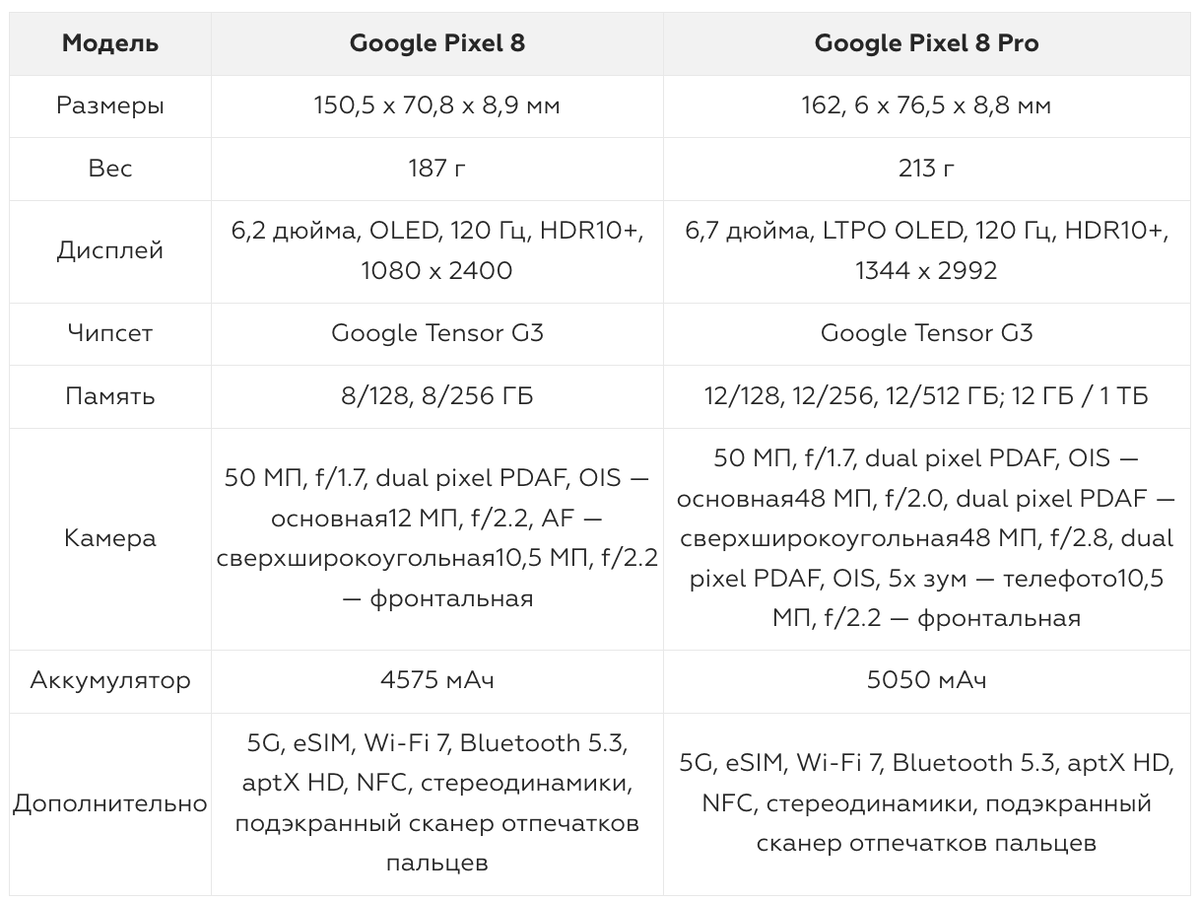Click the 5050 мАч battery cell
Screen dimensions: 1200x903
[926, 681]
